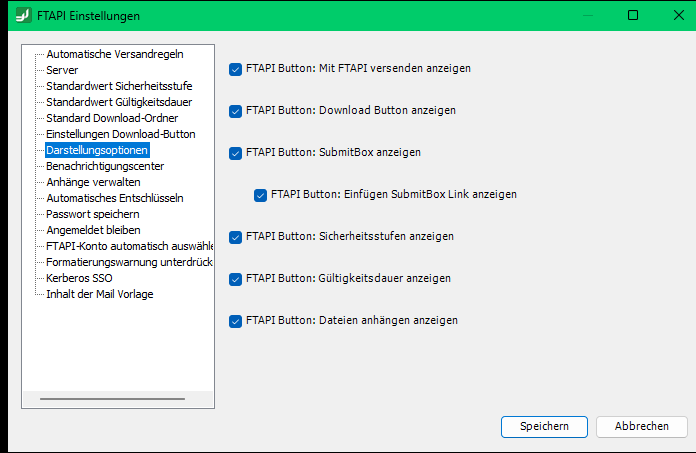The image size is (696, 453).
Task: Toggle 'Dateien anhängen anzeigen' checkbox
Action: 235,321
